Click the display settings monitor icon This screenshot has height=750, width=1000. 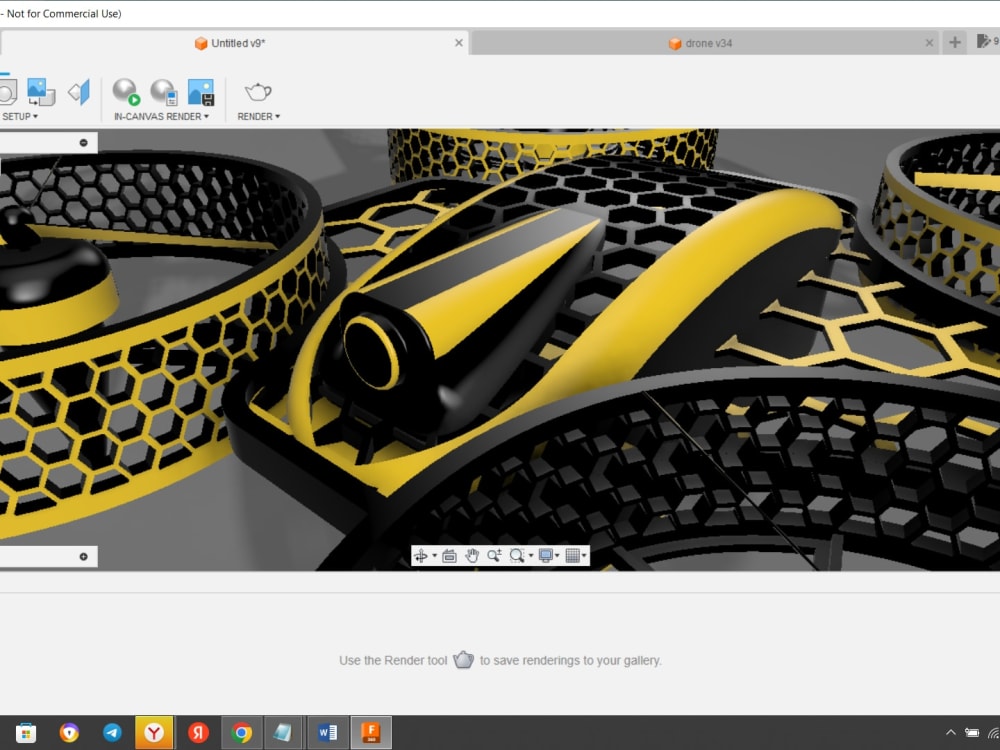[x=546, y=555]
